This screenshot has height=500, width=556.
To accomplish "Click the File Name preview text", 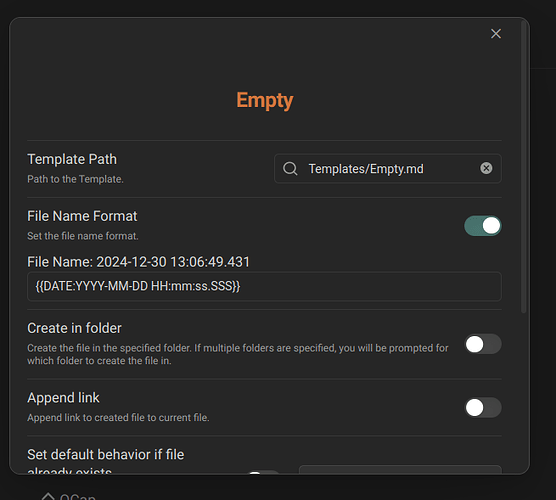I will (138, 262).
